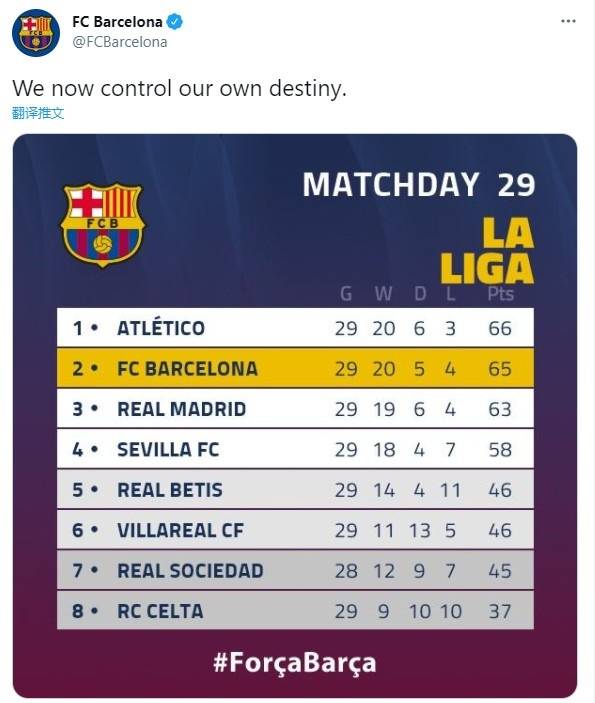Click the La Liga logo text
595x703 pixels.
(x=487, y=251)
